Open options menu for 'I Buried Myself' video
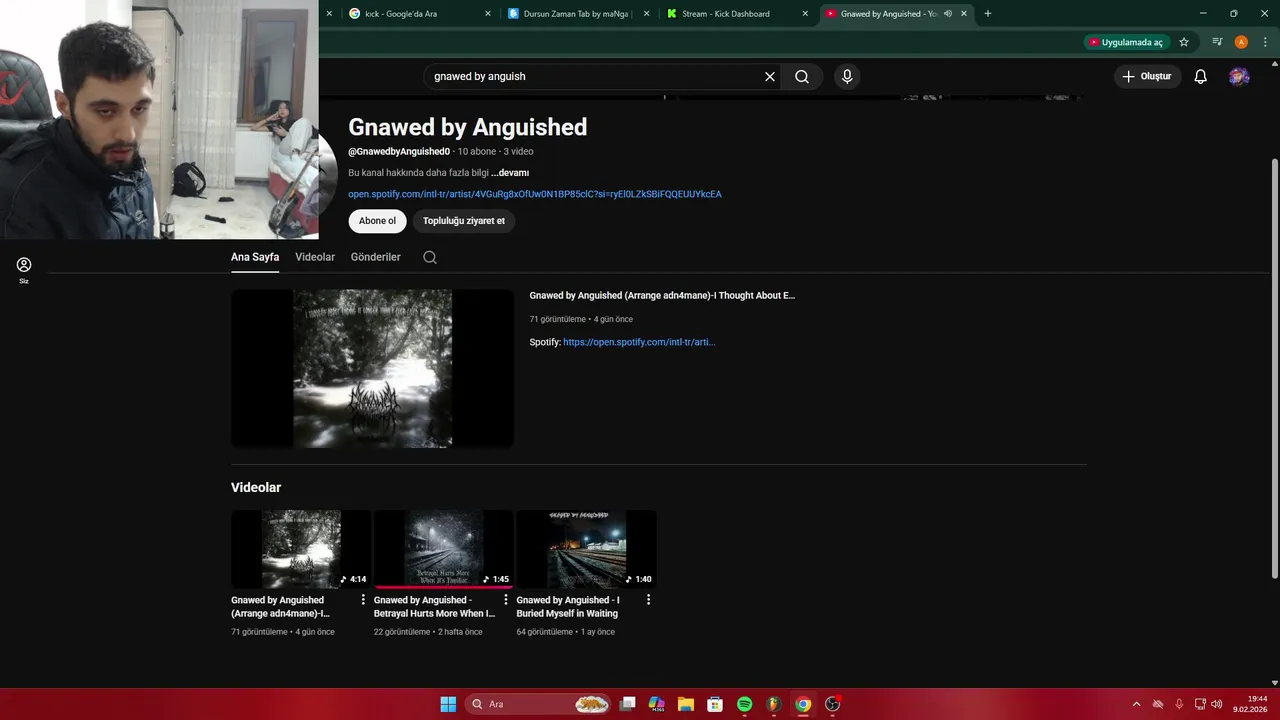The image size is (1280, 720). 648,600
